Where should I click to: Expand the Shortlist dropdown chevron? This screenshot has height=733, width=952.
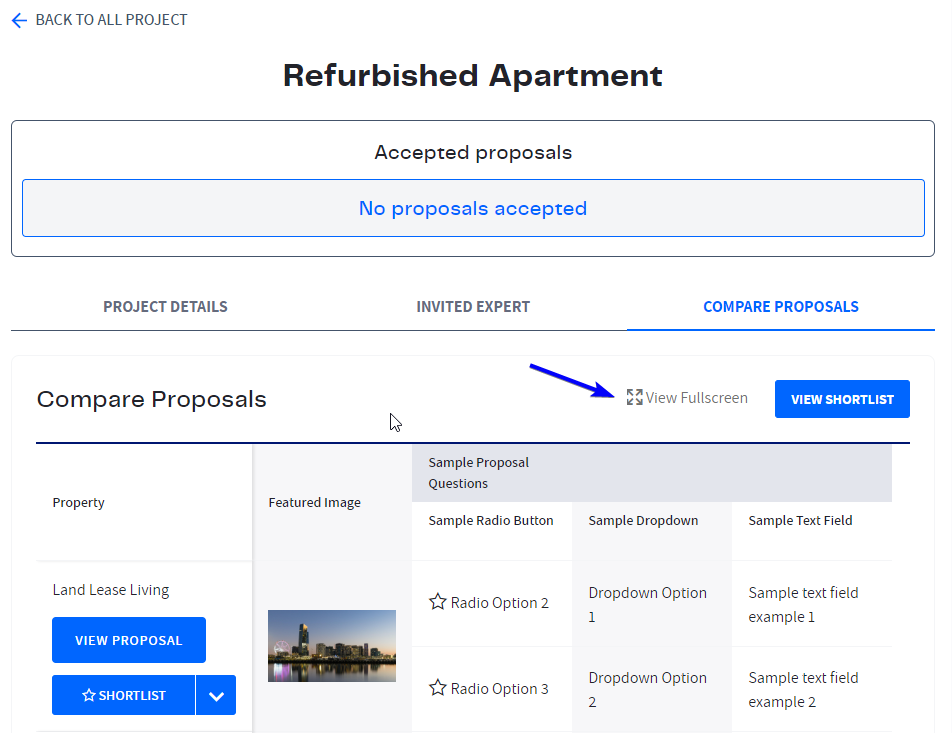216,695
